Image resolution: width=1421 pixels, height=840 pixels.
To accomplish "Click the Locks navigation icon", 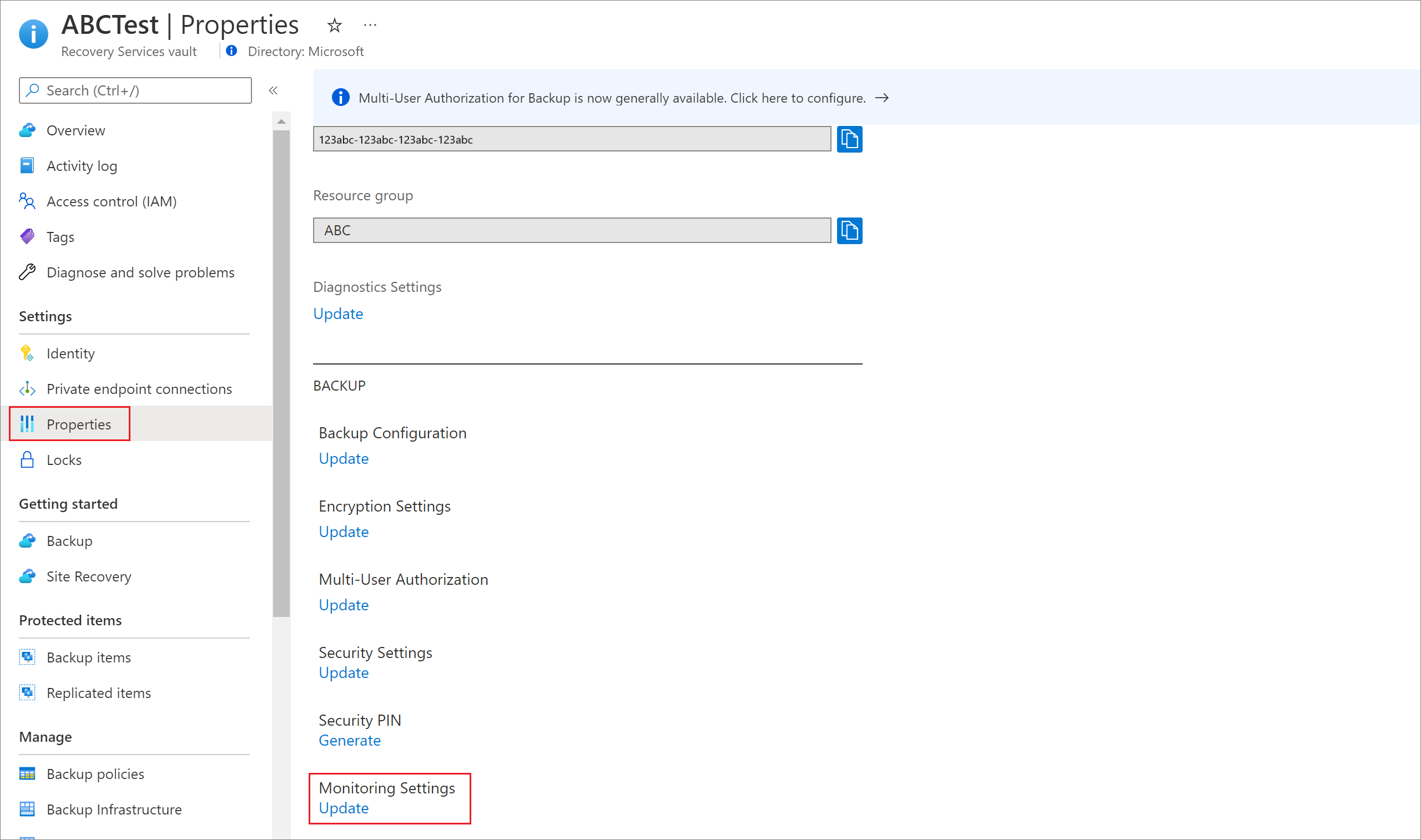I will tap(28, 459).
